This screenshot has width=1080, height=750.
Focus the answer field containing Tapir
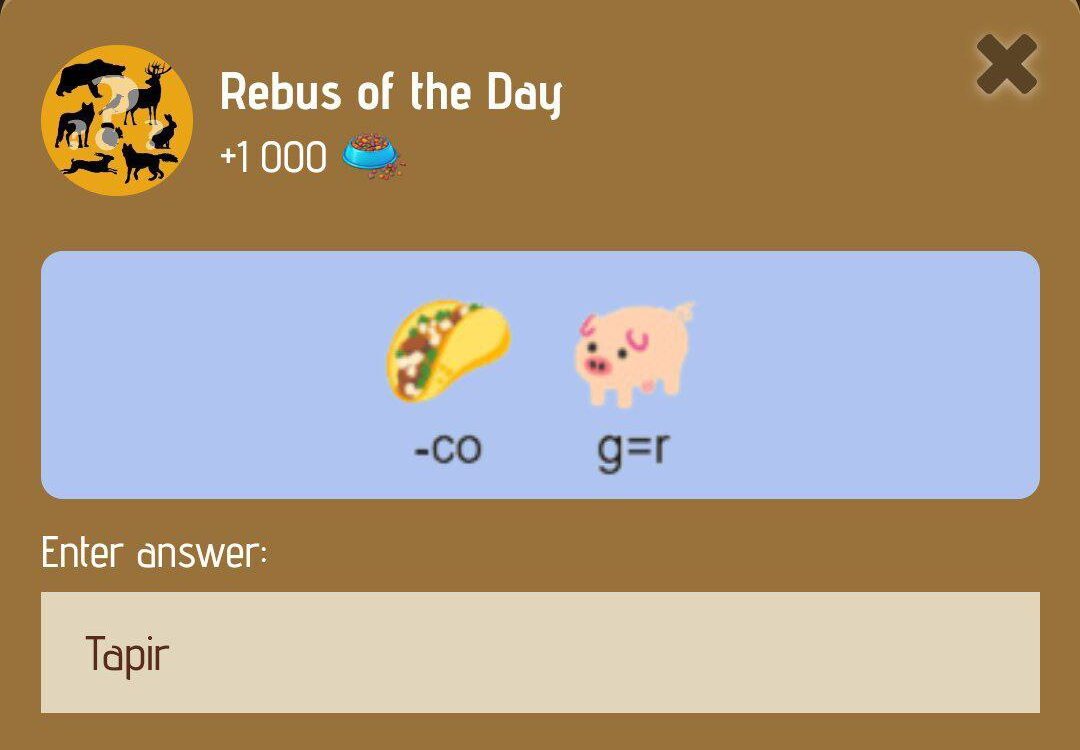tap(540, 652)
